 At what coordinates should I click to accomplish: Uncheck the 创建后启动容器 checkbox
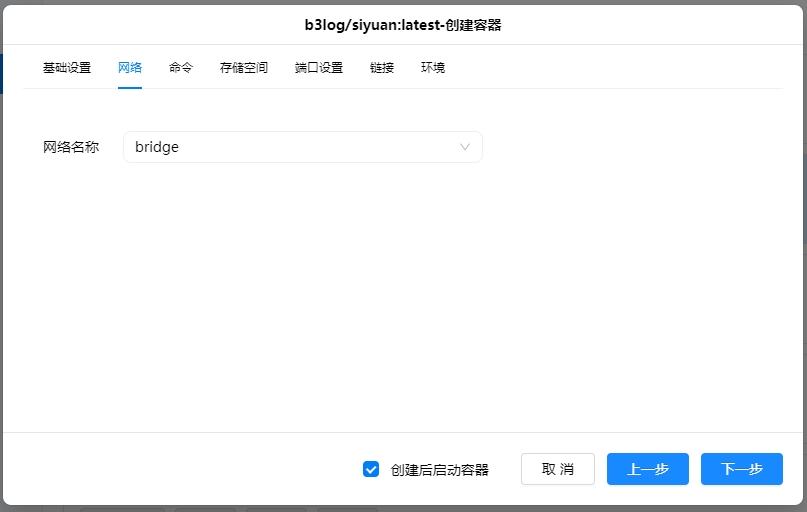(x=371, y=469)
